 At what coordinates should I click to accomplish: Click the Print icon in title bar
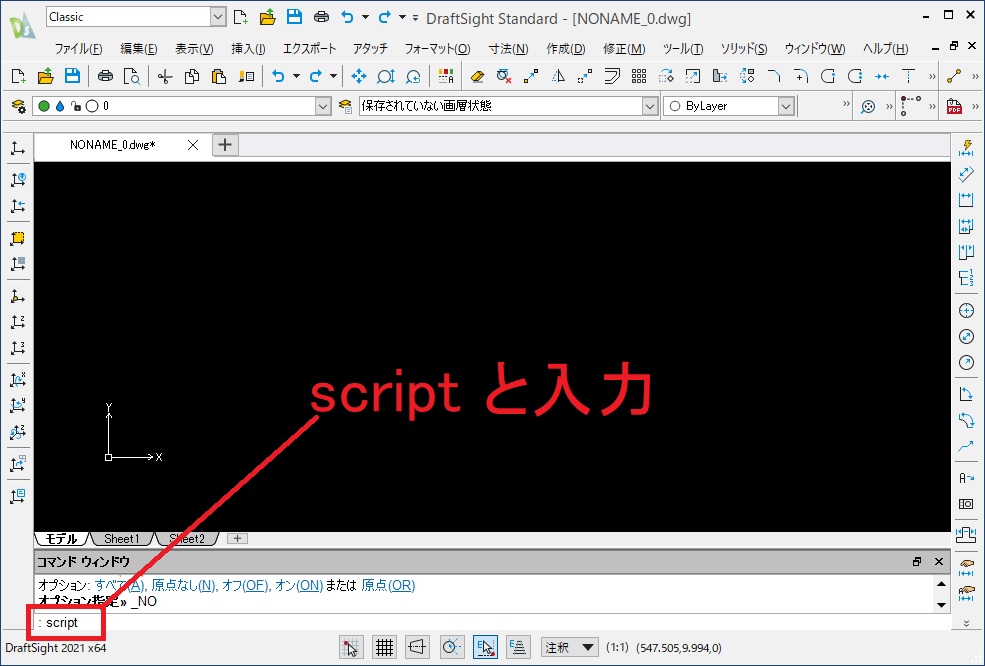[x=321, y=17]
